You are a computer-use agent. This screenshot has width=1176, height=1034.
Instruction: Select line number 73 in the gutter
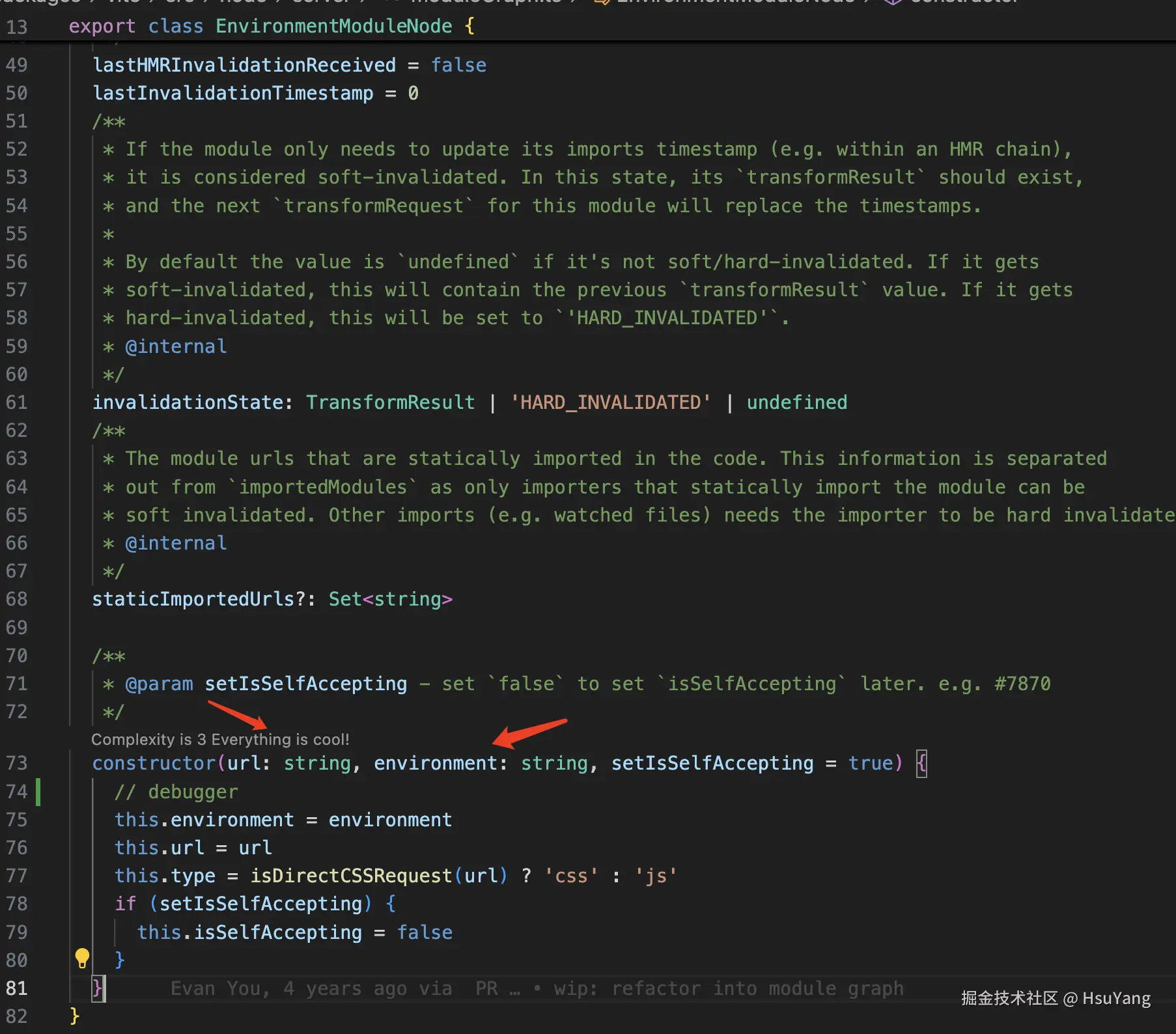[17, 763]
